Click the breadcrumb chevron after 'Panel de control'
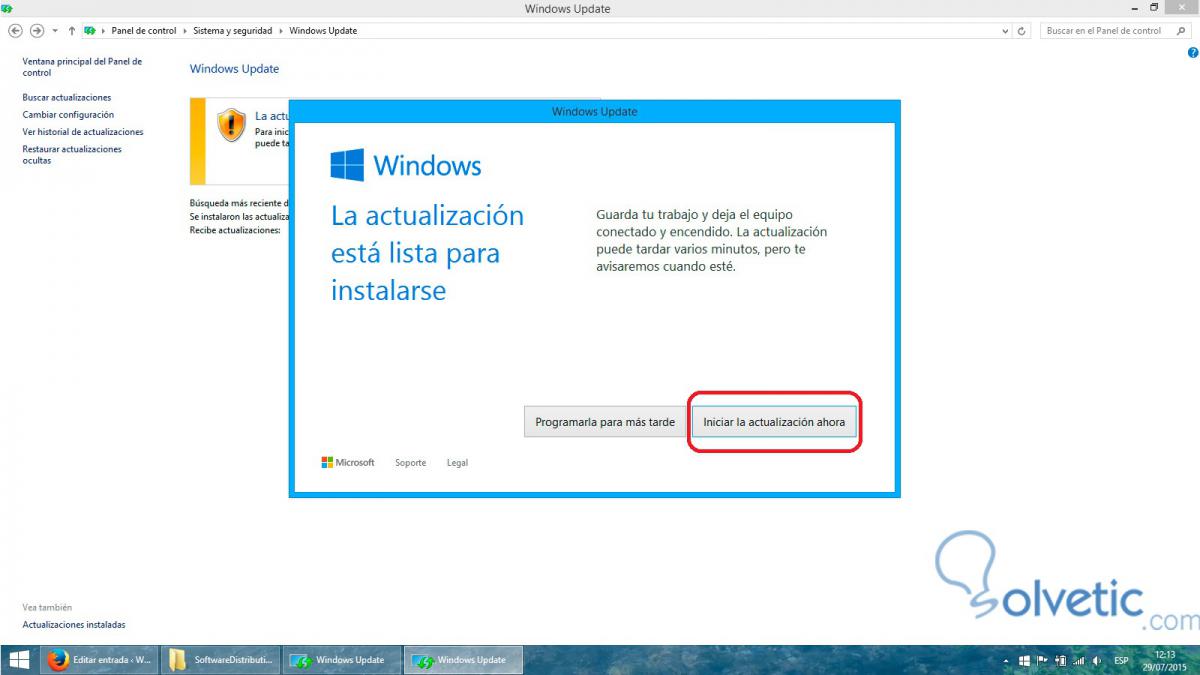Screen dimensions: 1200x675 (184, 31)
